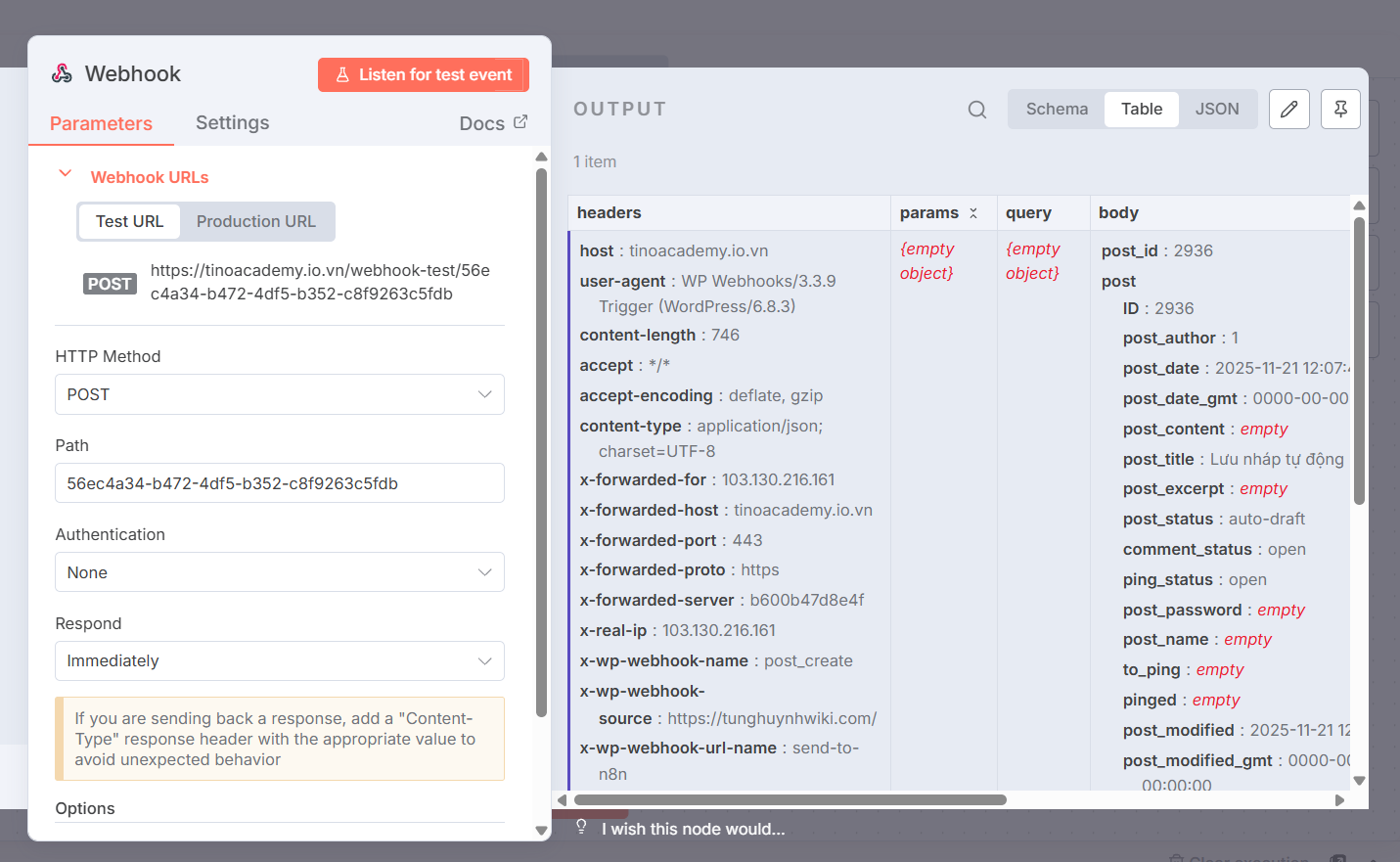1400x862 pixels.
Task: Click the "I wish this node would..." link
Action: (693, 830)
